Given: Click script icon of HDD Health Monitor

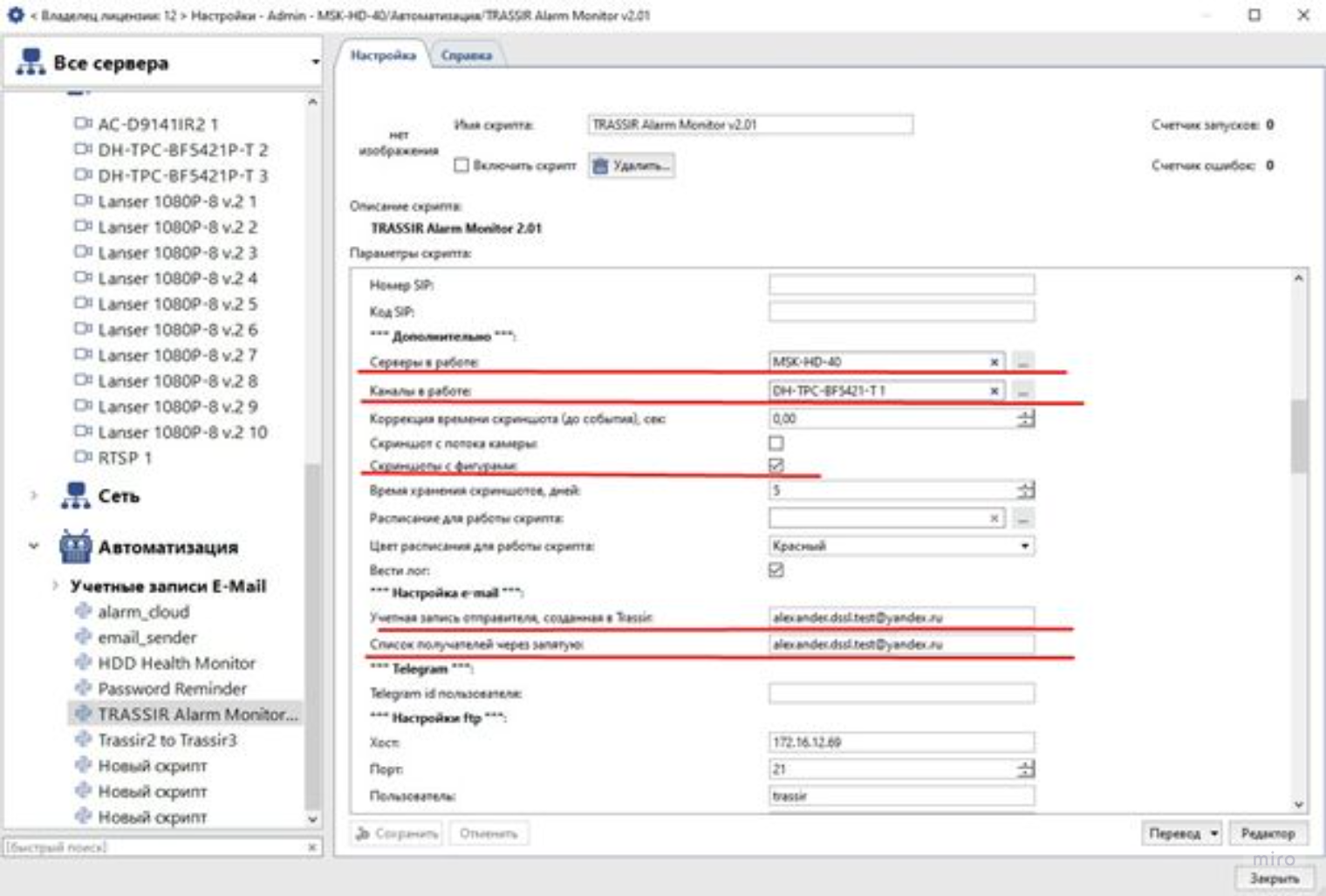Looking at the screenshot, I should [83, 662].
